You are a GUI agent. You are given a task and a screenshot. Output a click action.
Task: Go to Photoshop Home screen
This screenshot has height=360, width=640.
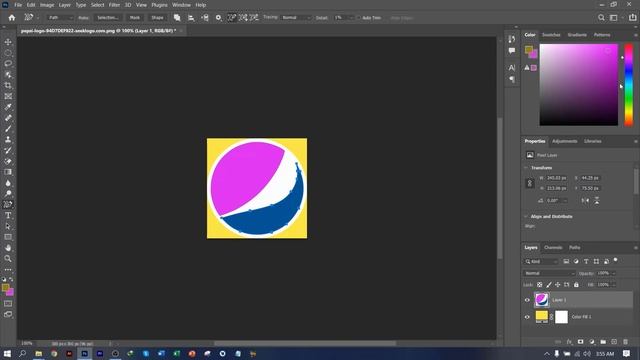[12, 18]
